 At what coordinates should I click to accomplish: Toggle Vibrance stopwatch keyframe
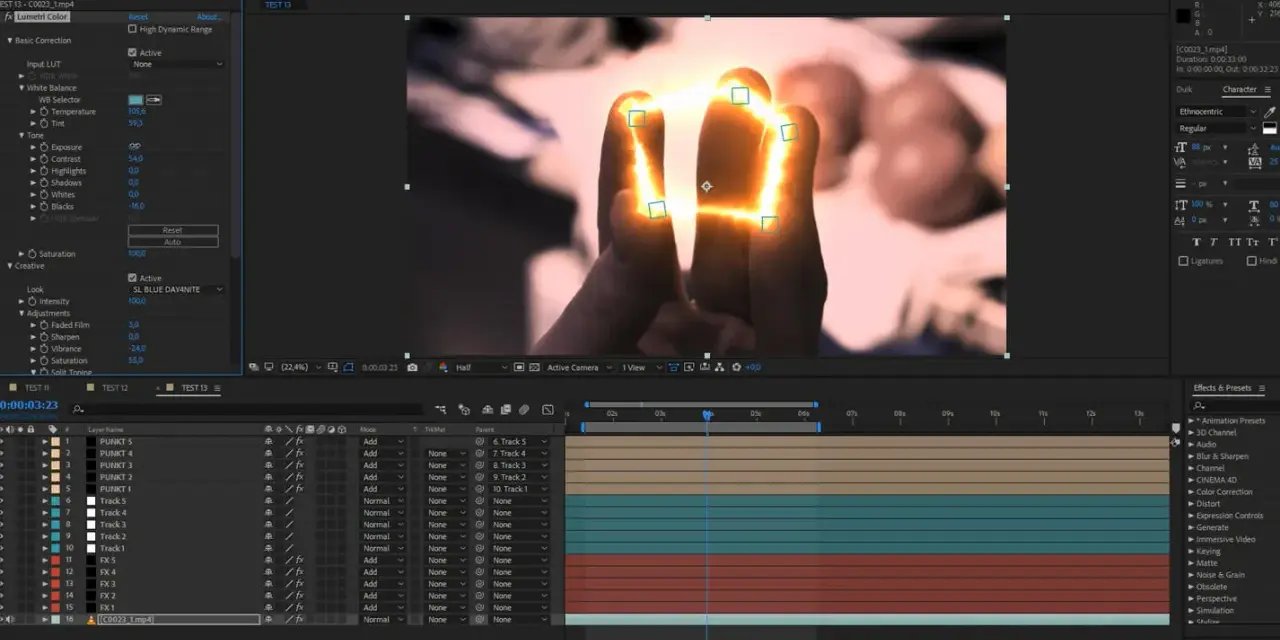(44, 349)
